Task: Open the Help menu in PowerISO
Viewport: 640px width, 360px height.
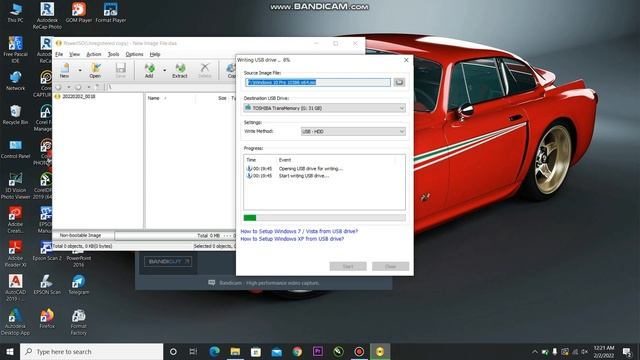Action: click(x=155, y=54)
